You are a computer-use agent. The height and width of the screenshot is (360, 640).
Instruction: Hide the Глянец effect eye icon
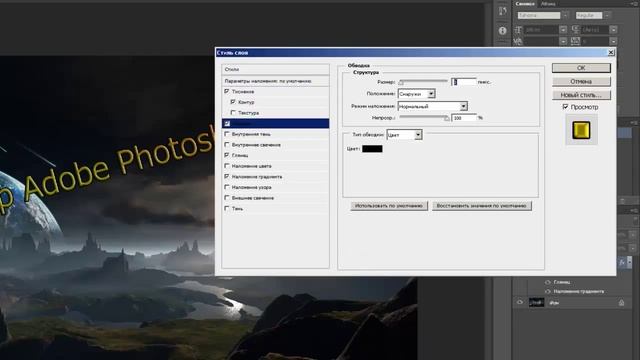tap(548, 282)
